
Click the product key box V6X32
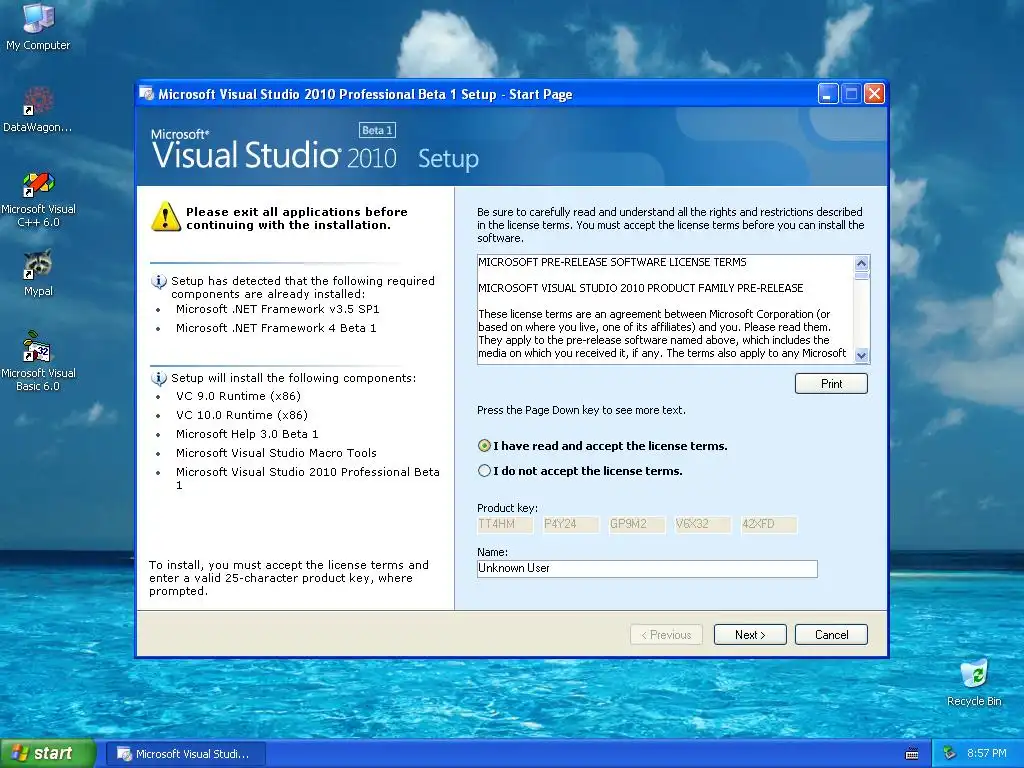pyautogui.click(x=703, y=524)
